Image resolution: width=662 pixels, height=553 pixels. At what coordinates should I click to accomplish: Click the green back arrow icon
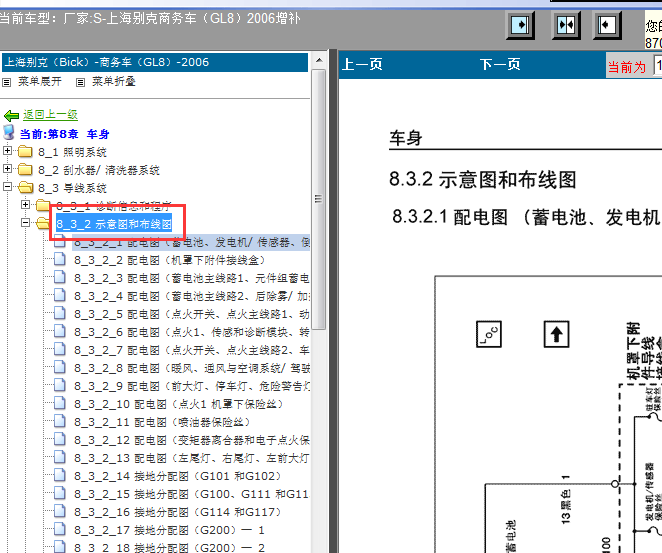(x=11, y=115)
